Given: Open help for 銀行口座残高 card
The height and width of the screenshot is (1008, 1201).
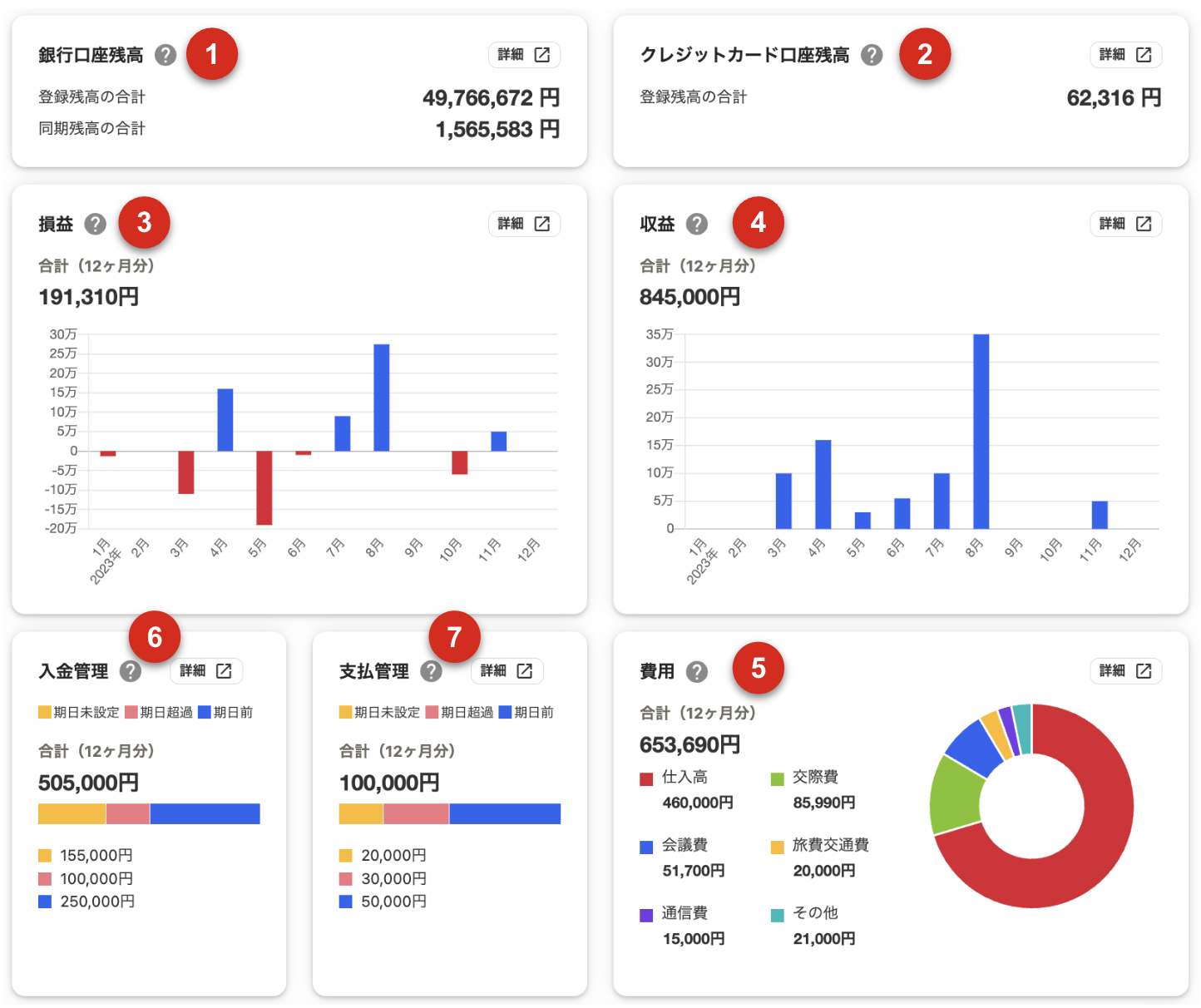Looking at the screenshot, I should click(x=166, y=55).
